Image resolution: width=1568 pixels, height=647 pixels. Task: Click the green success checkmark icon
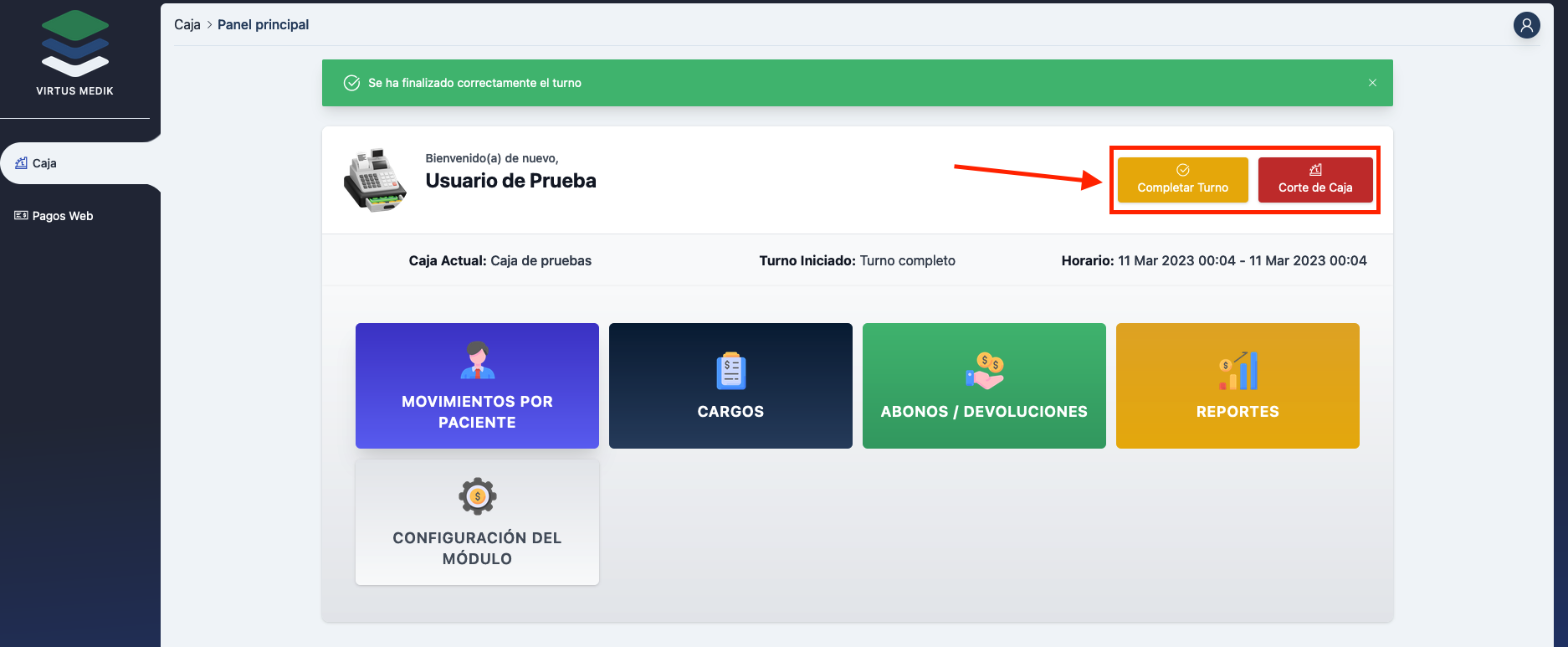(352, 83)
